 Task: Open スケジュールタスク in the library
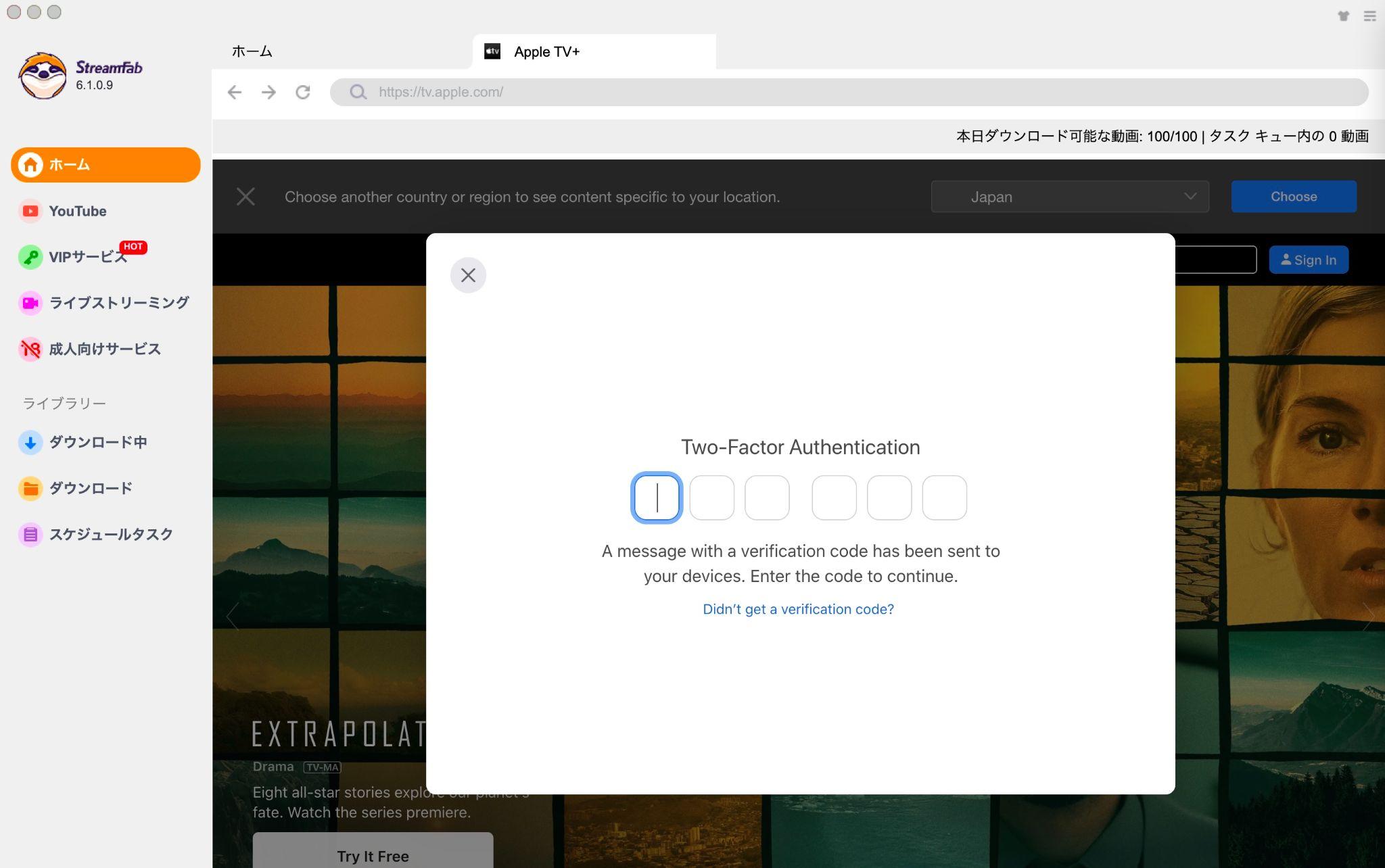tap(96, 534)
